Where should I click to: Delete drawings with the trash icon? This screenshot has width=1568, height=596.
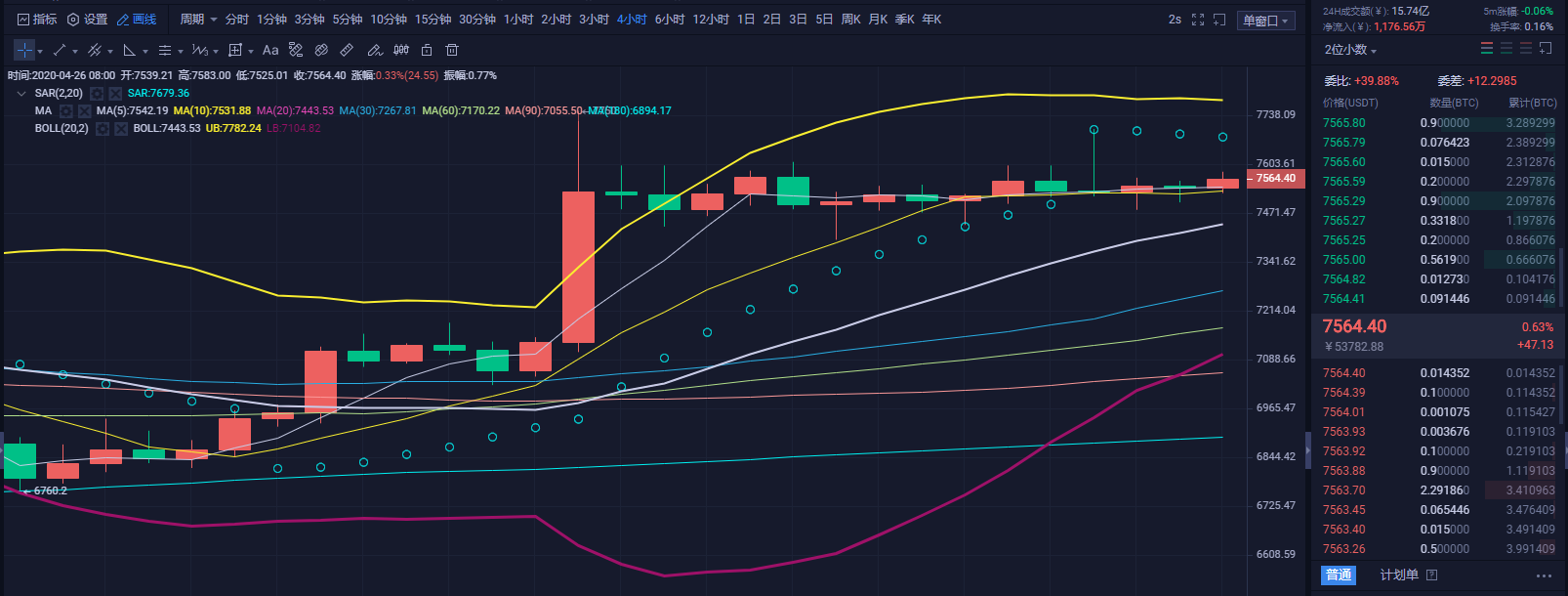452,50
